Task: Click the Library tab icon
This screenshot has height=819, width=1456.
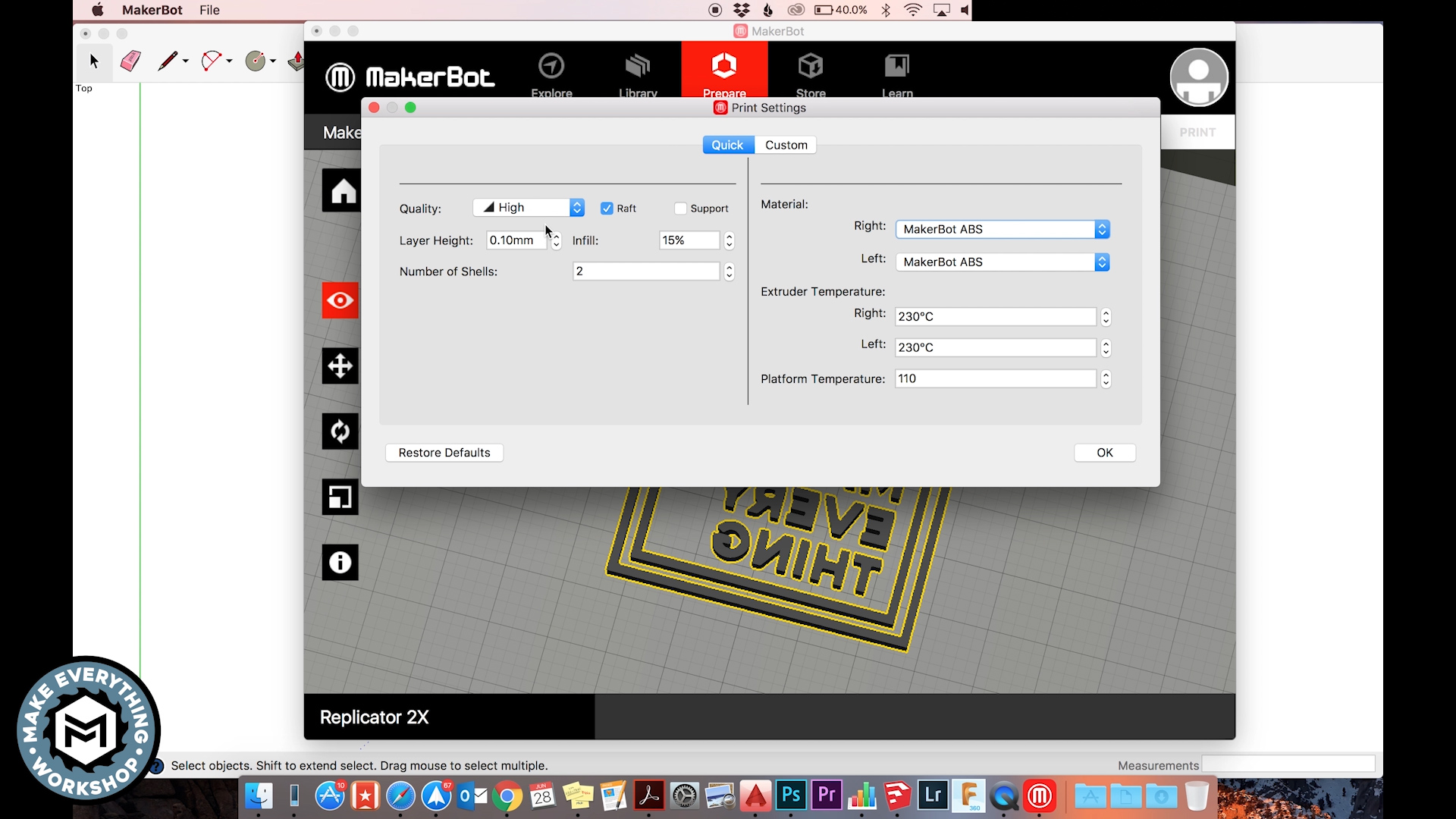Action: [638, 74]
